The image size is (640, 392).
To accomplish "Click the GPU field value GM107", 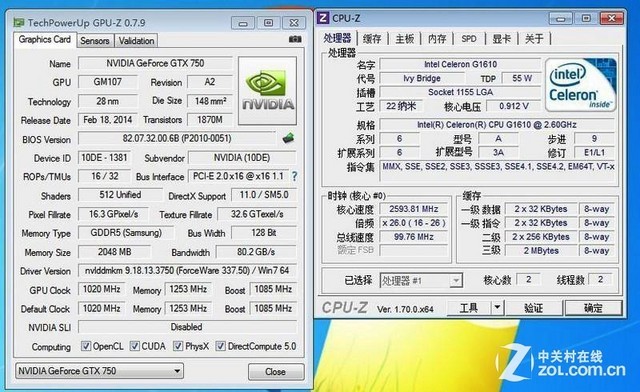I will [x=108, y=82].
